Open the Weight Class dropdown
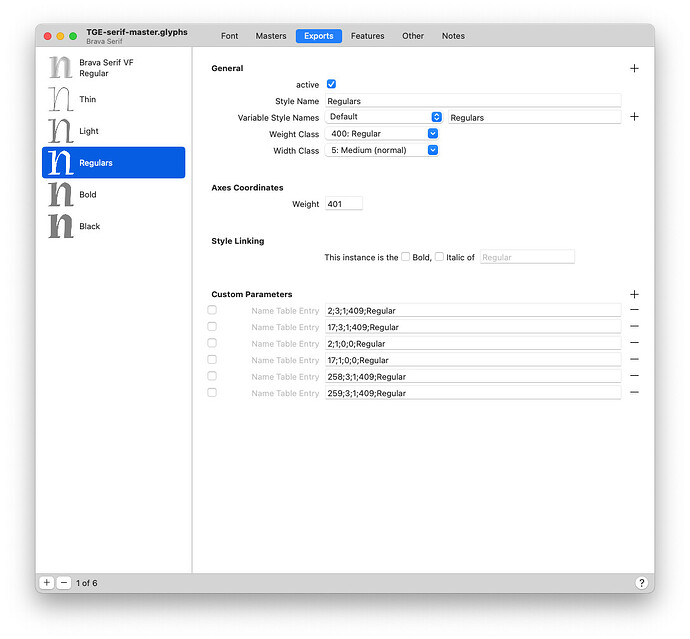The width and height of the screenshot is (690, 639). 382,134
